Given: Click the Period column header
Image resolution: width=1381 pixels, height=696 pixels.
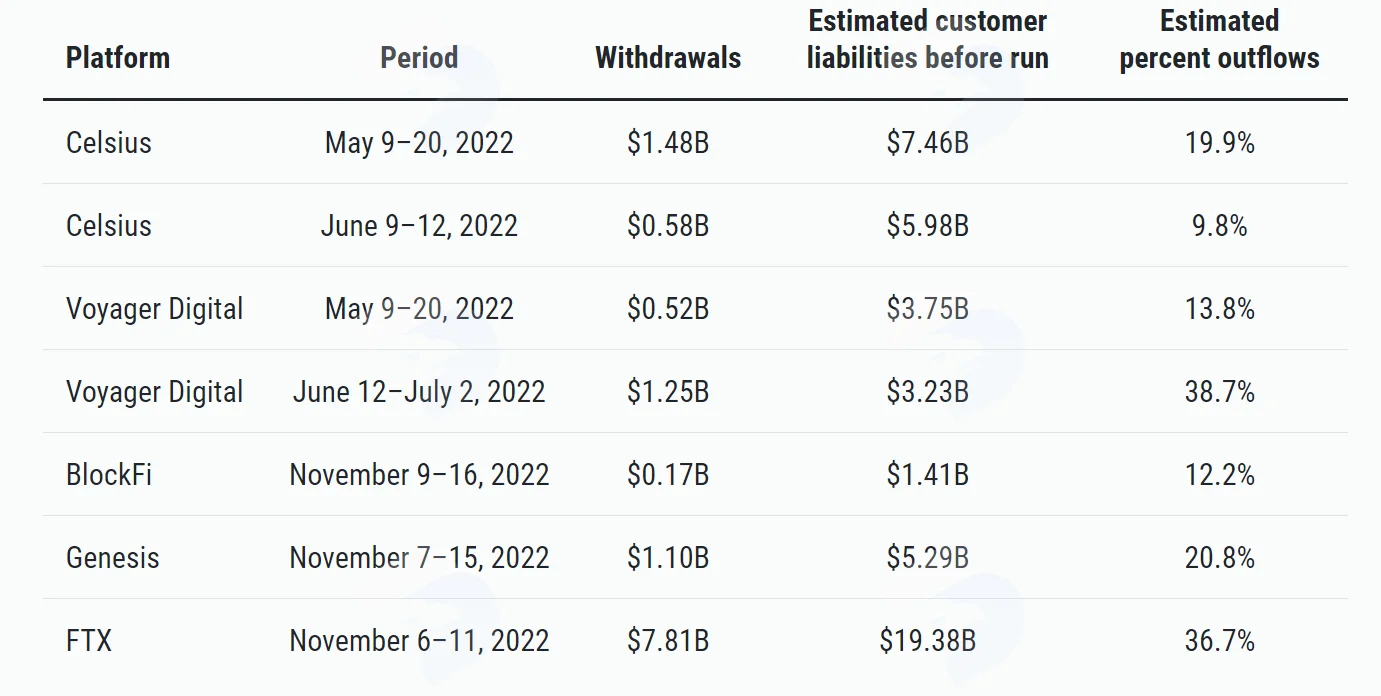Looking at the screenshot, I should tap(419, 58).
